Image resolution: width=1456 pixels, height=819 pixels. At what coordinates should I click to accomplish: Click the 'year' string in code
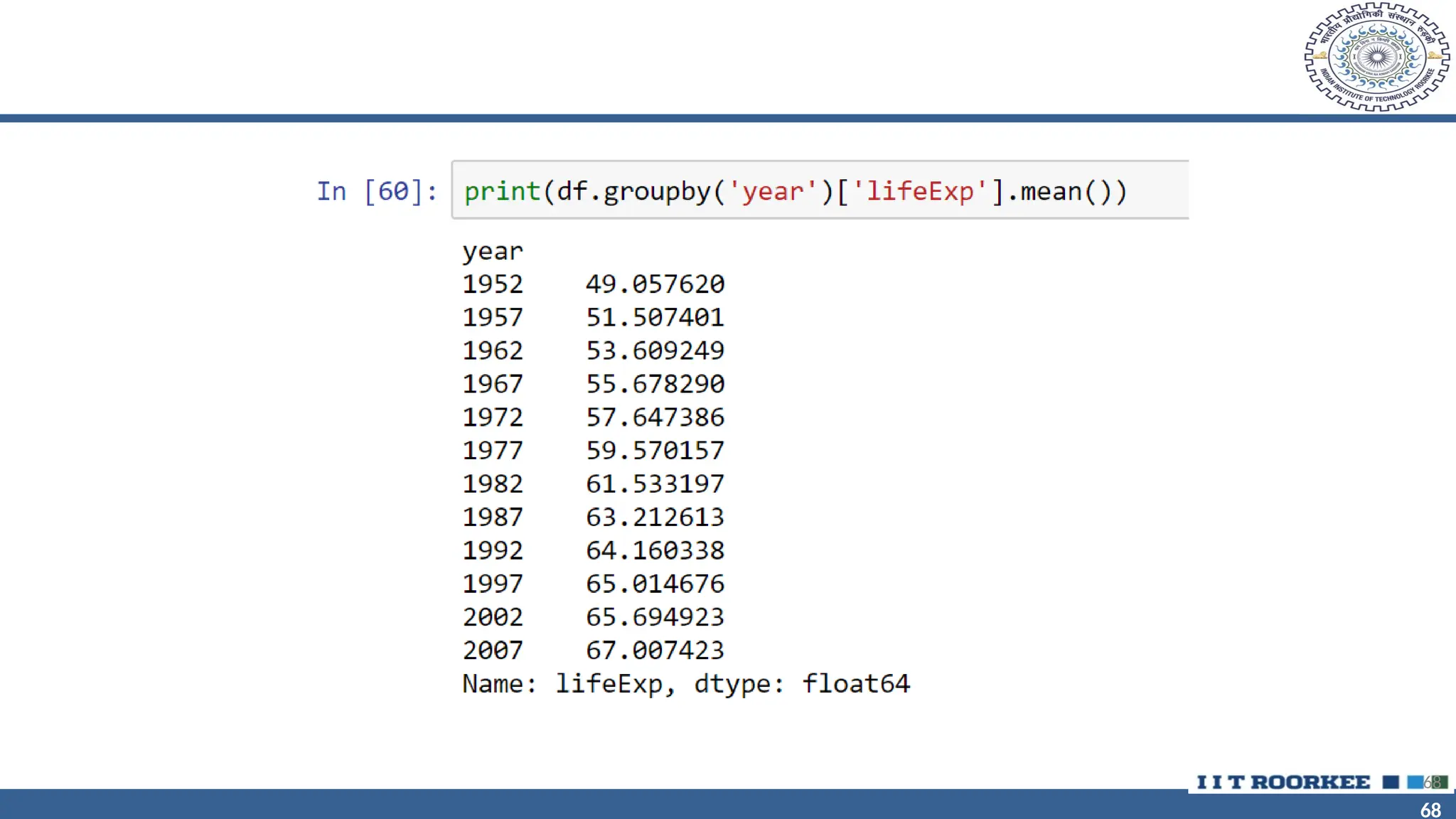pos(773,191)
